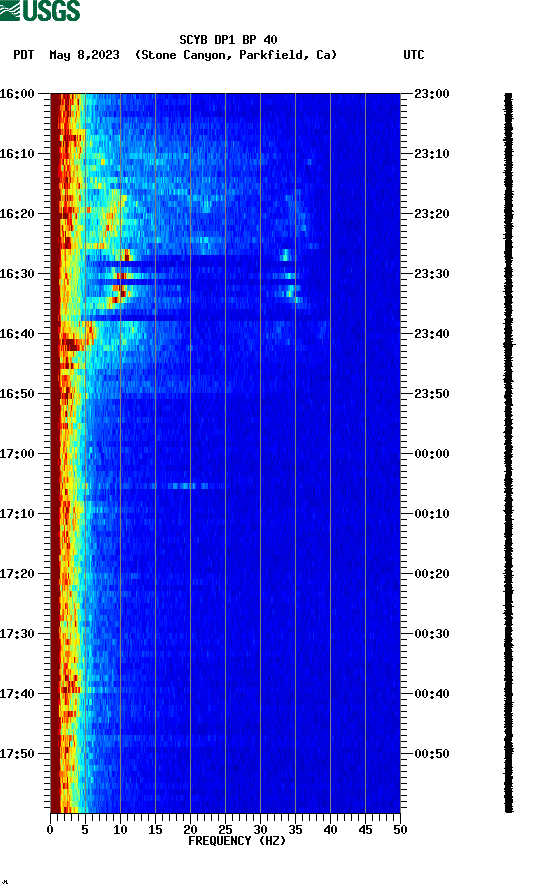
Task: Select the title text 'SCYB DP1 BP 40'
Action: [228, 40]
